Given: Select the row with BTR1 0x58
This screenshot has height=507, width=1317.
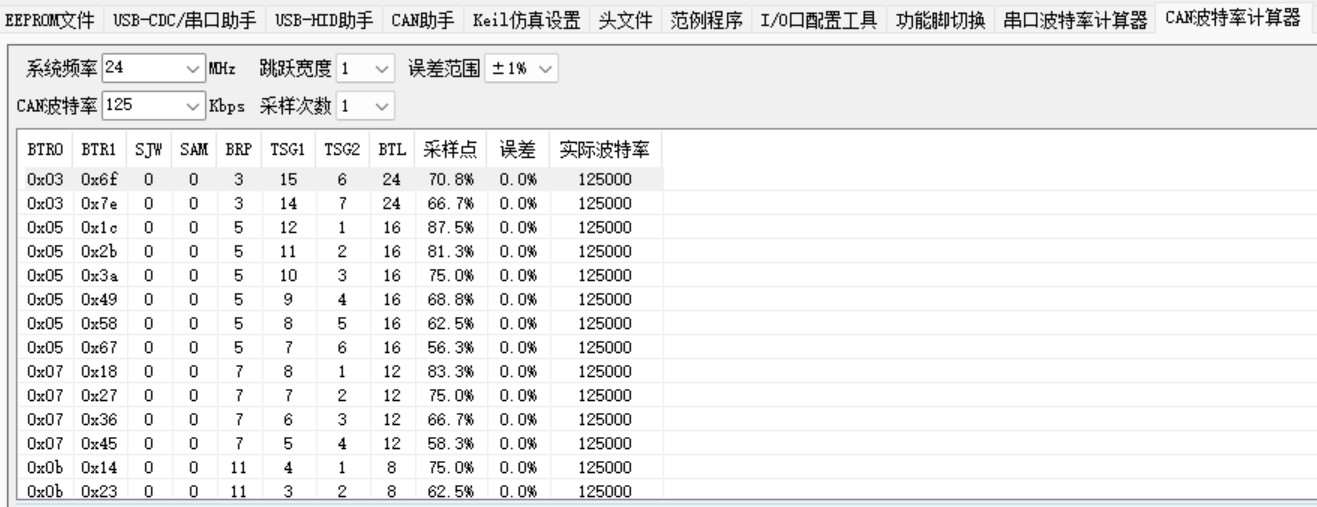Looking at the screenshot, I should 341,323.
